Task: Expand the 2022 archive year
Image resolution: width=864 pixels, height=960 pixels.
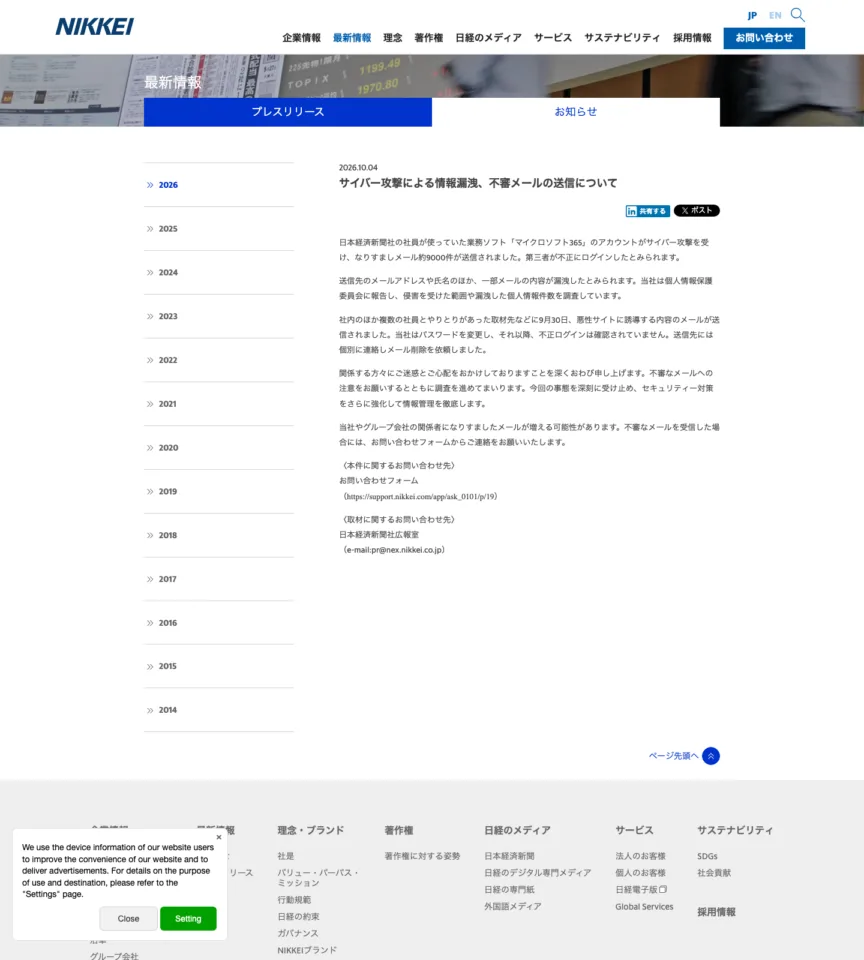Action: pyautogui.click(x=219, y=360)
